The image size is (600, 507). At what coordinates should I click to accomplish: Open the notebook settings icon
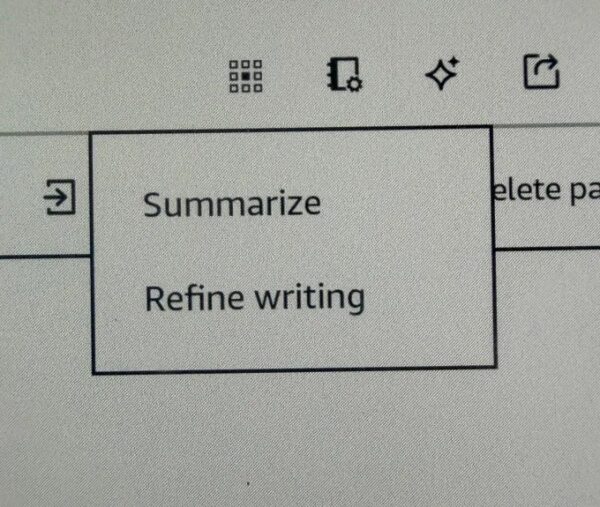pos(345,75)
